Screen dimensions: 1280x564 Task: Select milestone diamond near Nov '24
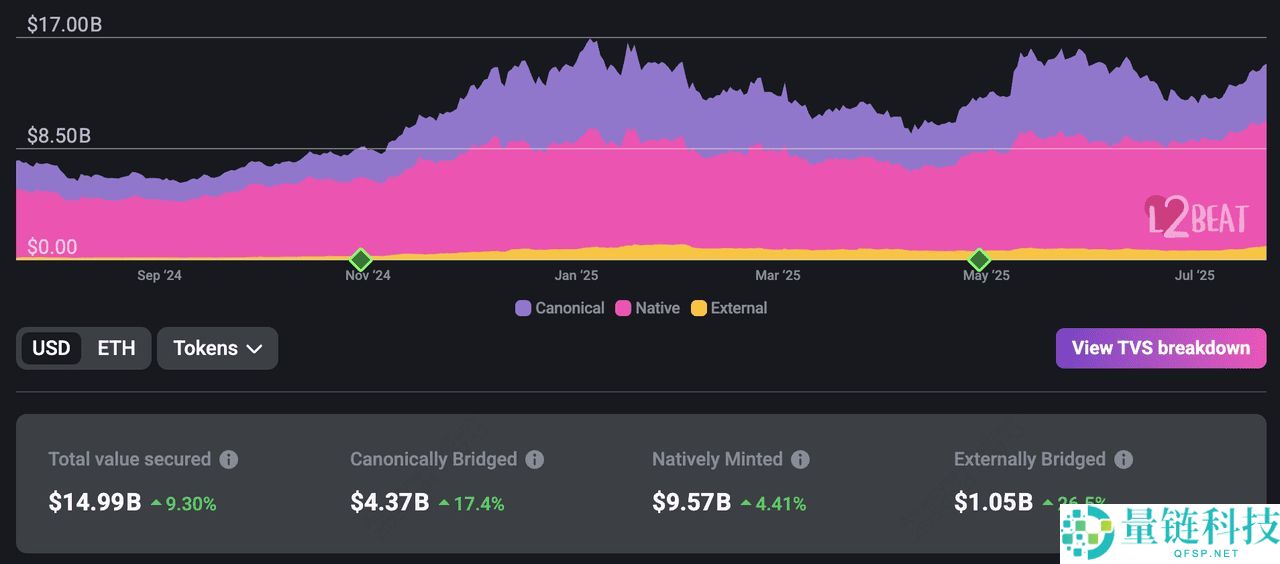(x=361, y=260)
